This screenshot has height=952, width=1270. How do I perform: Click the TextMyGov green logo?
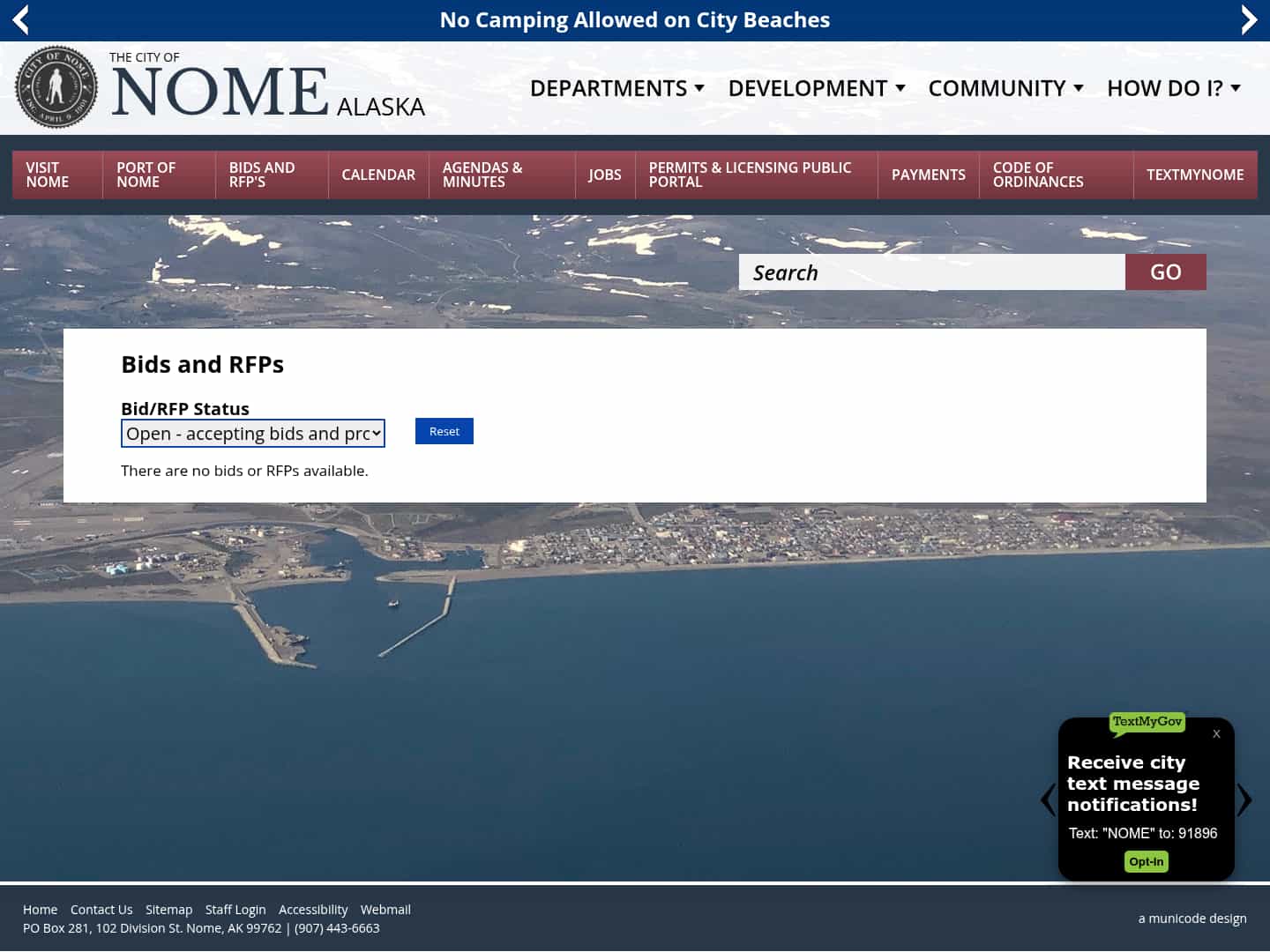(1147, 722)
